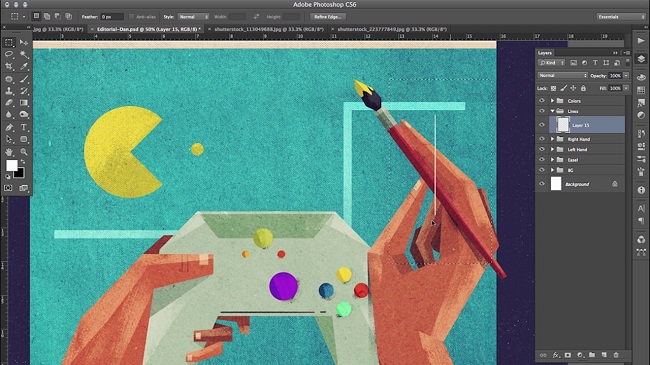The width and height of the screenshot is (650, 365).
Task: Lock image pixels with brush icon
Action: click(x=563, y=88)
